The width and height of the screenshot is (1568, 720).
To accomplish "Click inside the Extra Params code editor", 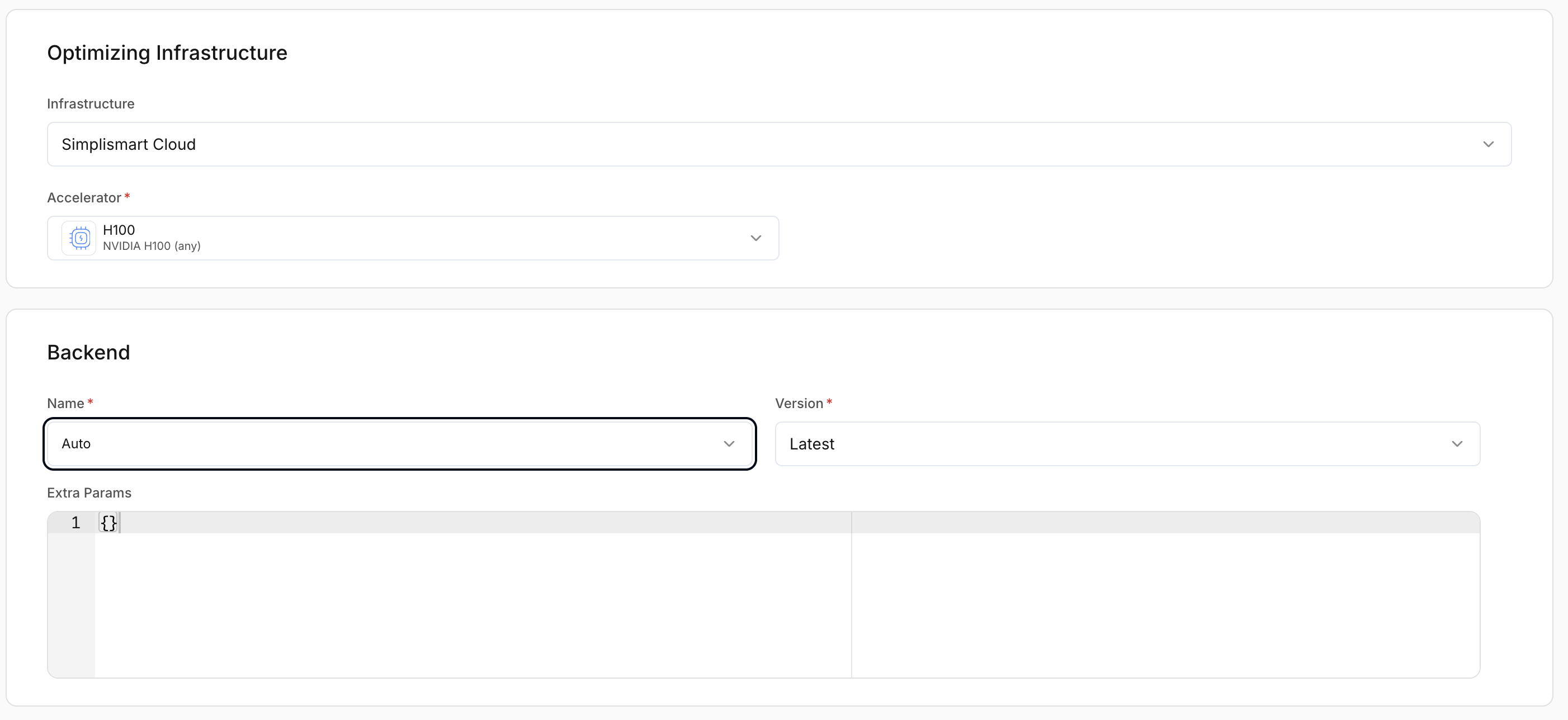I will click(x=473, y=603).
